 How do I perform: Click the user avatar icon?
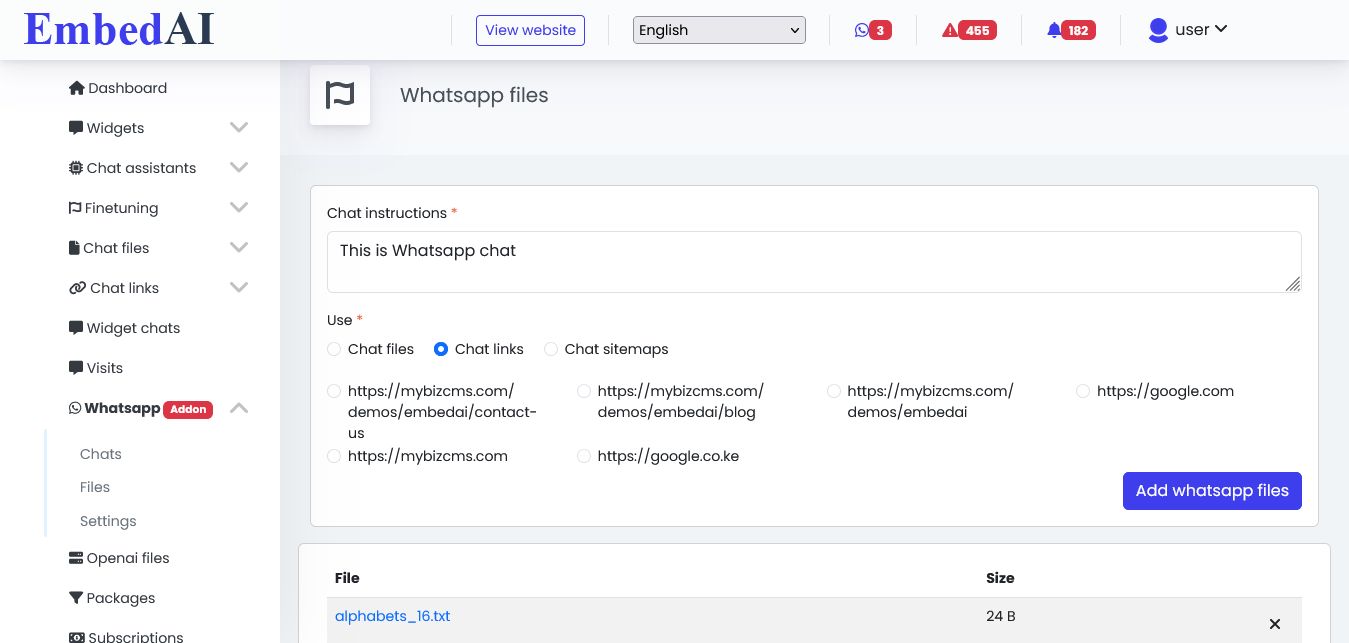(x=1158, y=30)
